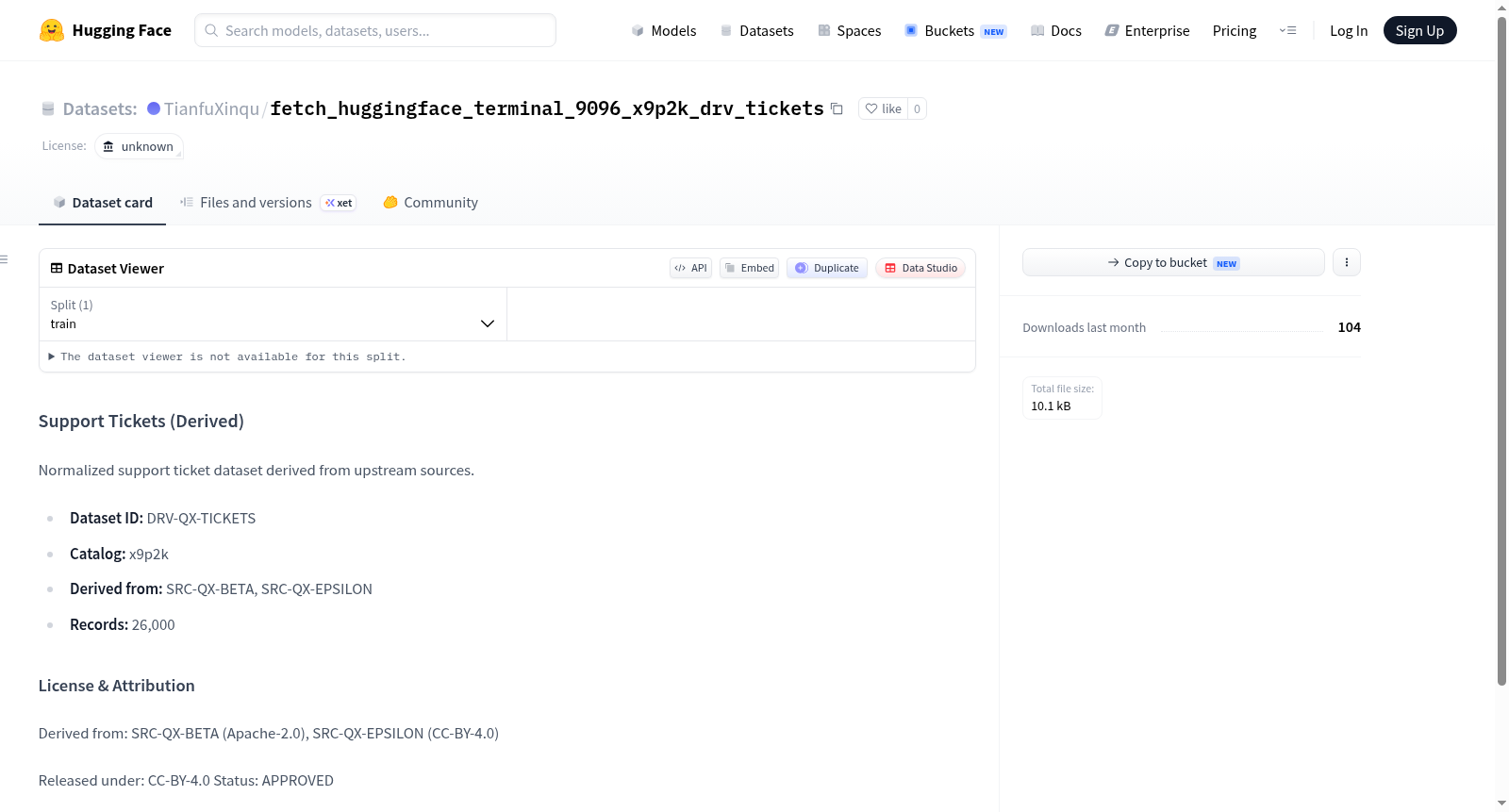Click the search magnifier icon
The height and width of the screenshot is (812, 1509).
coord(211,30)
